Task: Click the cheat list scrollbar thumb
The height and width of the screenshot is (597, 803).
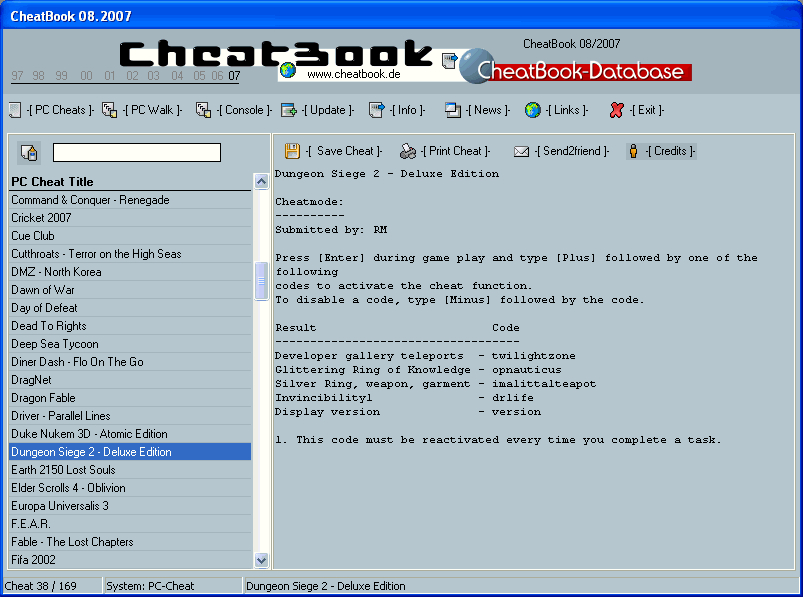Action: tap(261, 280)
